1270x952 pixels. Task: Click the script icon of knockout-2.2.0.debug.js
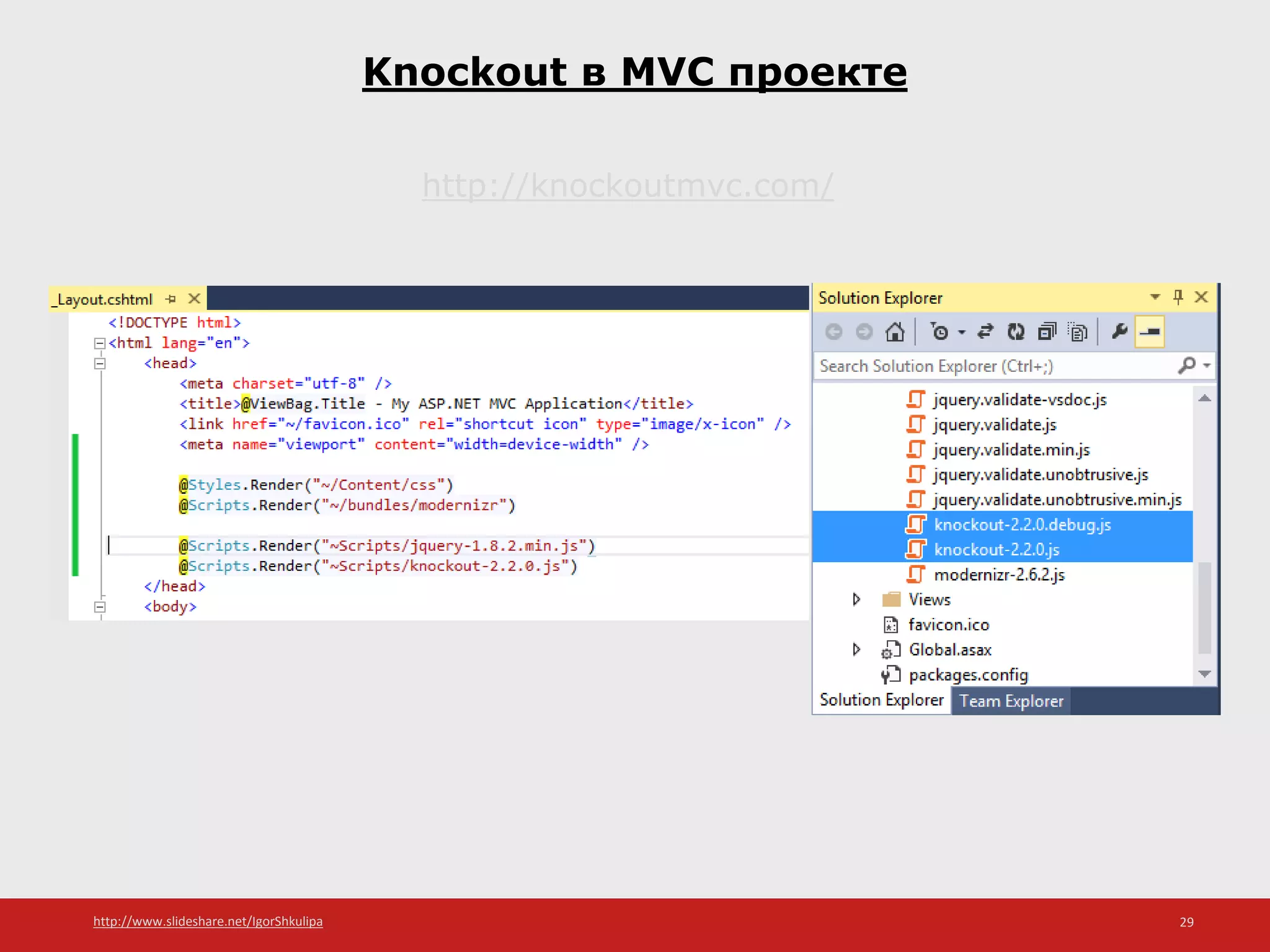point(916,524)
